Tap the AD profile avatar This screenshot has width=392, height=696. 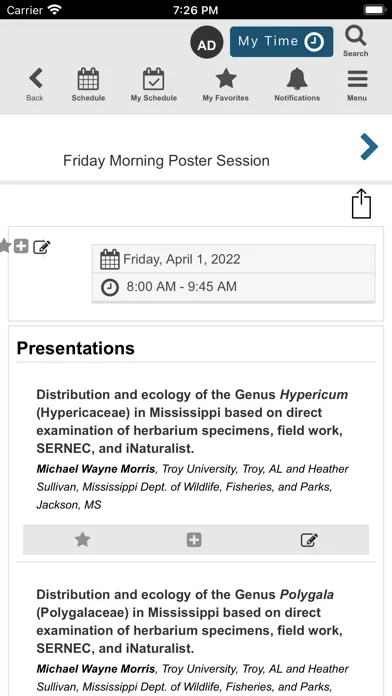click(x=206, y=42)
